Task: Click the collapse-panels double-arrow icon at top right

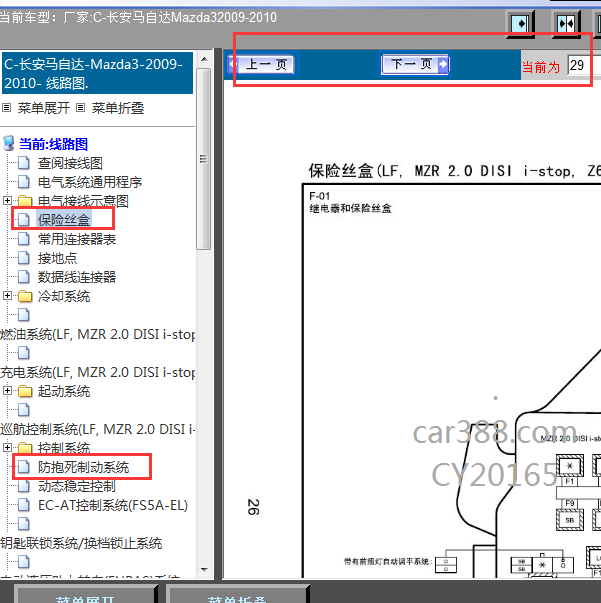Action: point(566,24)
